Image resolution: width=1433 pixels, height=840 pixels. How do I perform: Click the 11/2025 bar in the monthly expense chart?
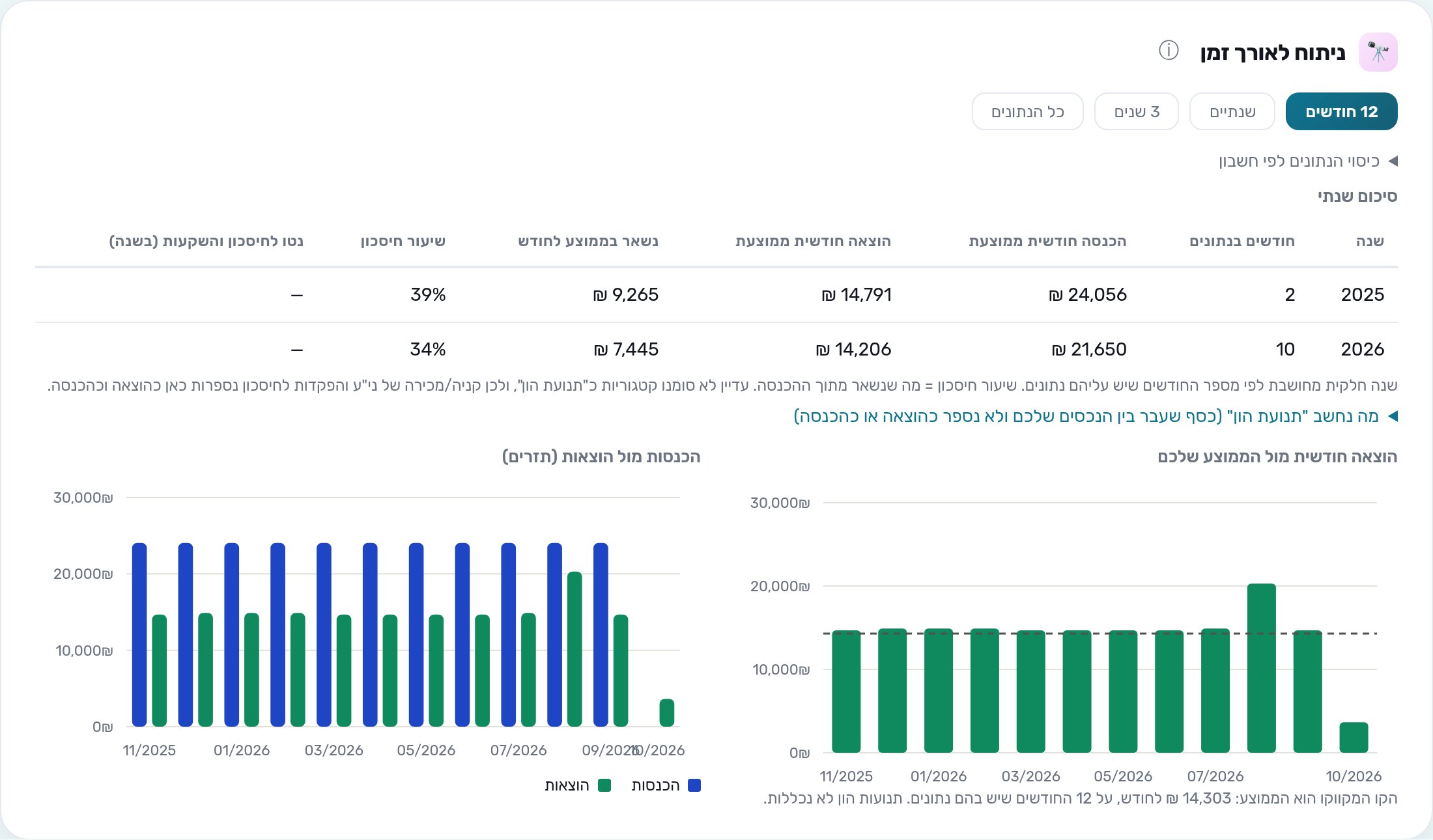point(846,692)
